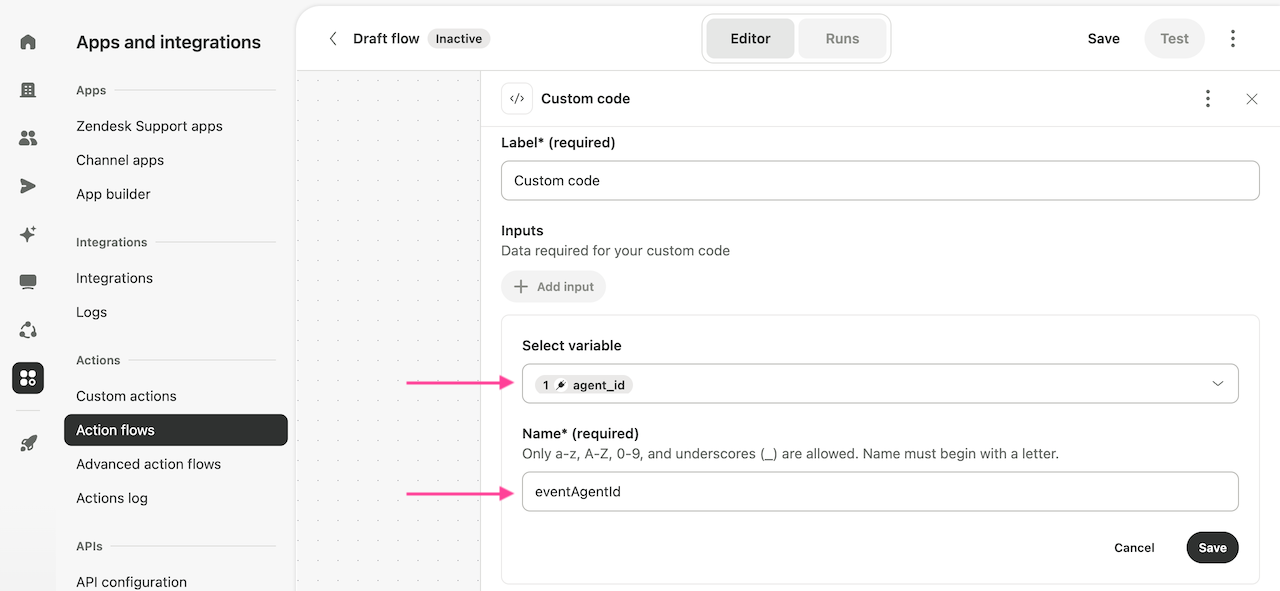
Task: Open Zendesk Support apps
Action: pyautogui.click(x=149, y=126)
